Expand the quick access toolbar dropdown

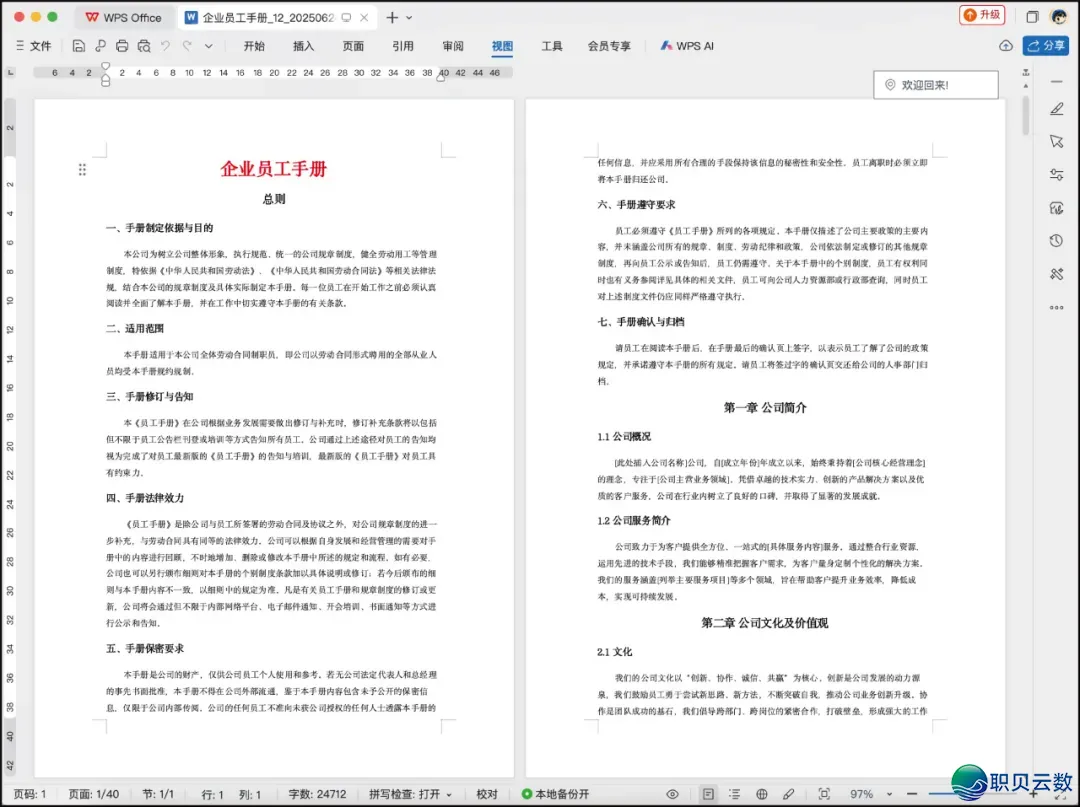[x=209, y=46]
